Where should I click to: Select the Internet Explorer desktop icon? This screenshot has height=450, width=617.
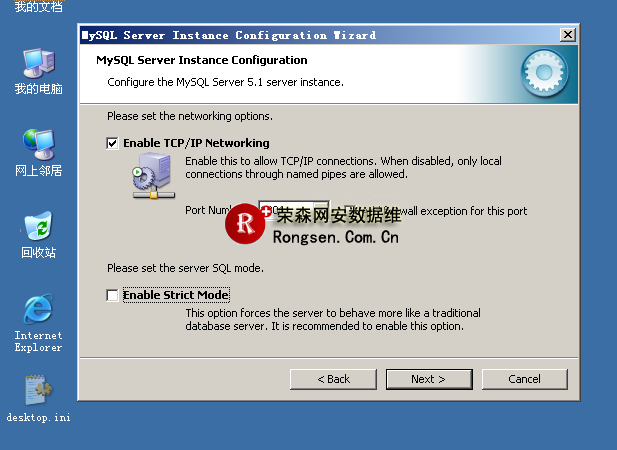pos(38,310)
